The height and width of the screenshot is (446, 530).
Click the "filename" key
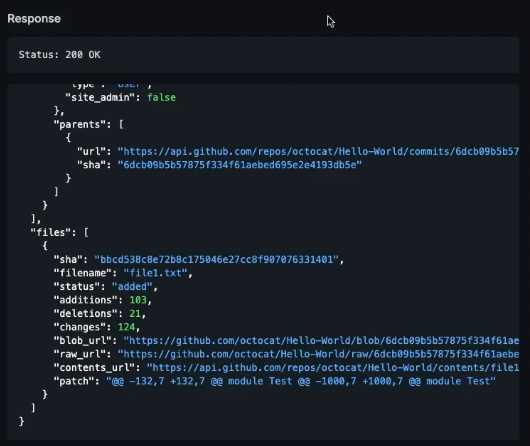tap(82, 273)
